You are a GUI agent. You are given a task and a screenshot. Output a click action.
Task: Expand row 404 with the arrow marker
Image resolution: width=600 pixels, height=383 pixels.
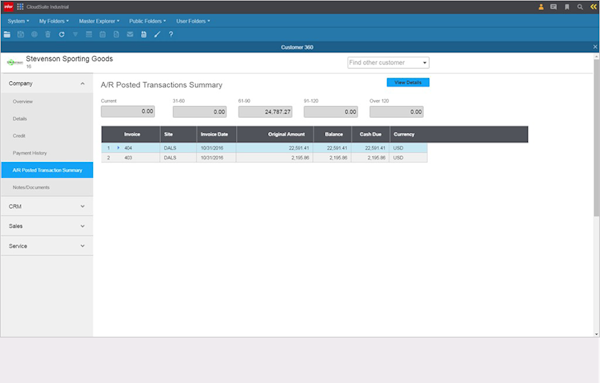[x=118, y=148]
